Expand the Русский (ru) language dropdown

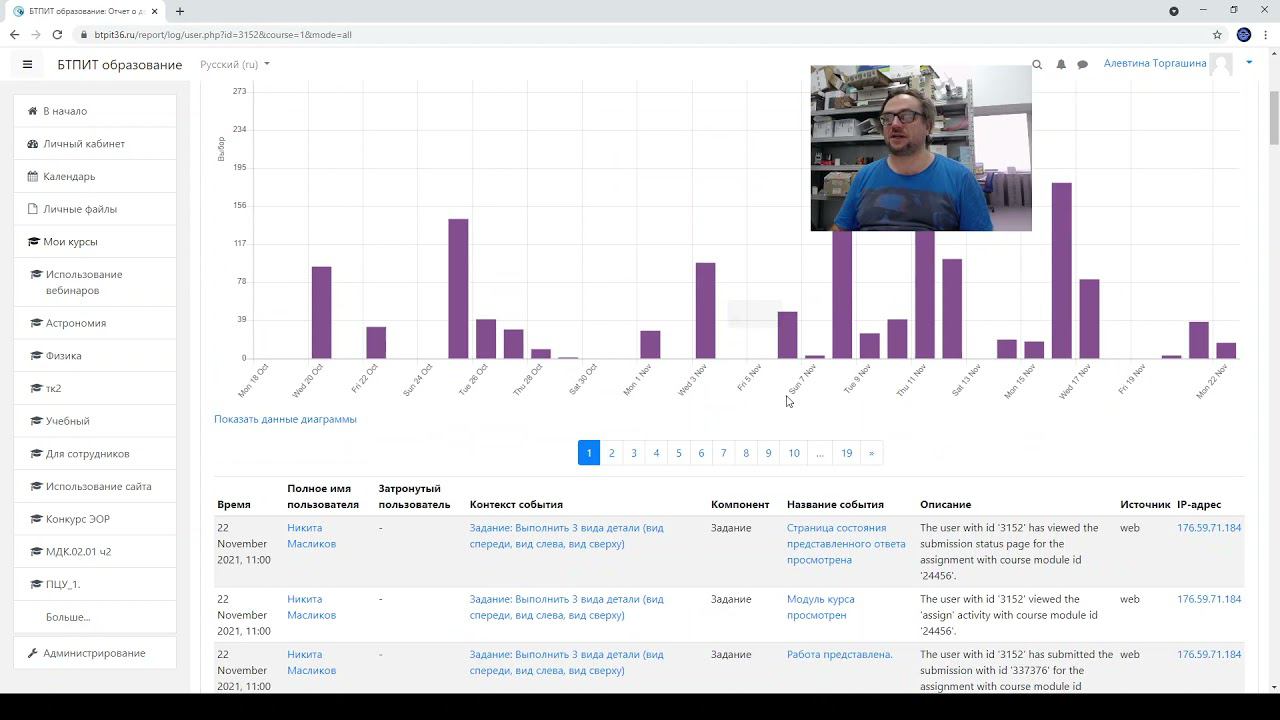coord(235,64)
